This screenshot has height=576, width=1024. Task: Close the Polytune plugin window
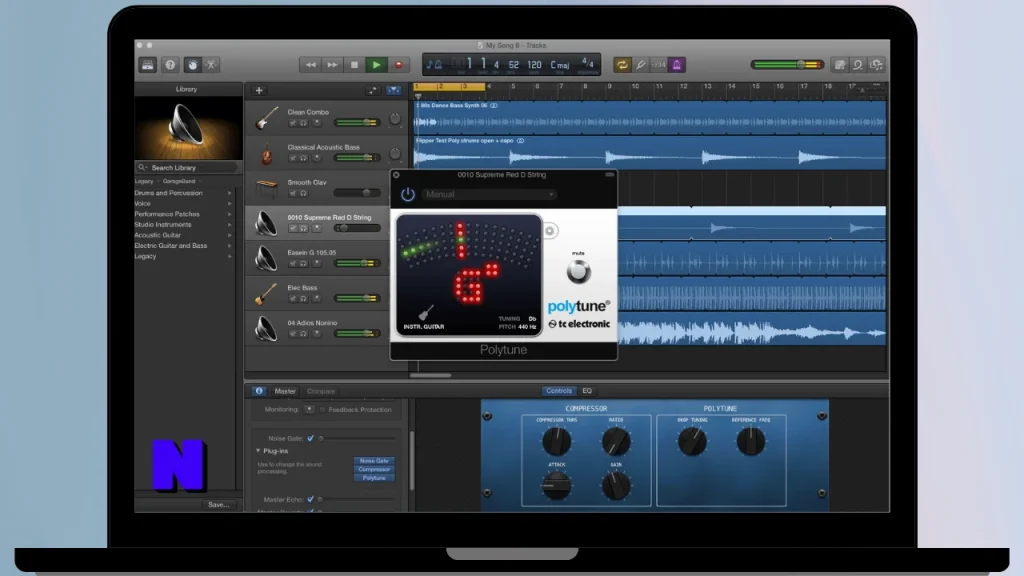click(396, 175)
